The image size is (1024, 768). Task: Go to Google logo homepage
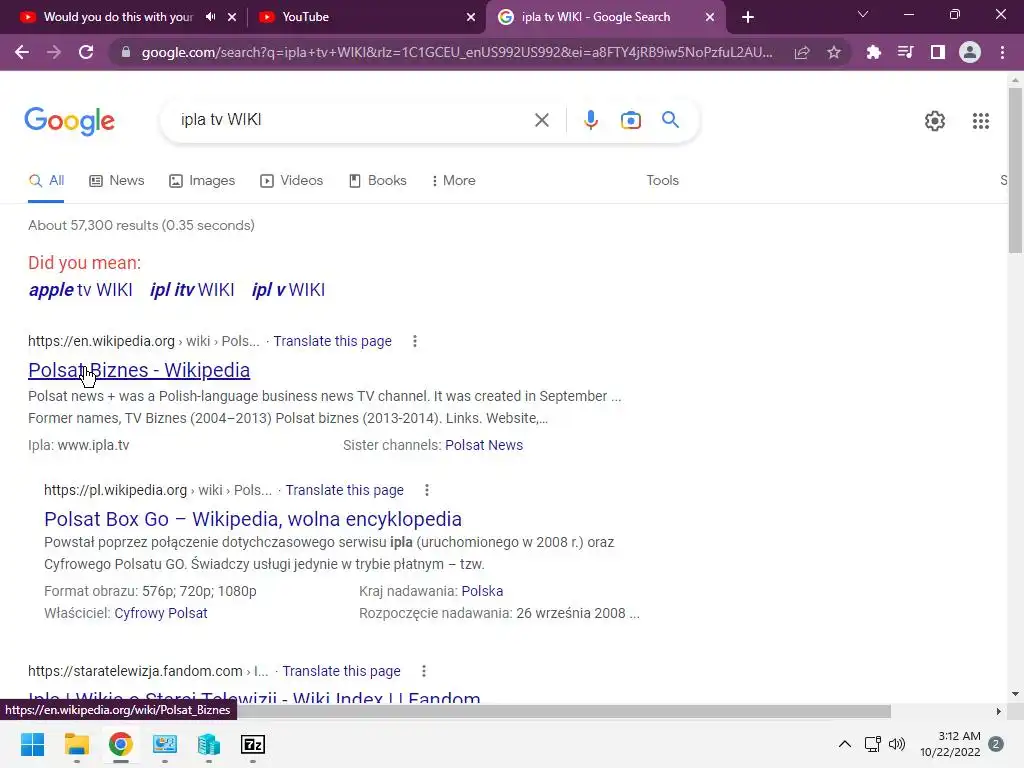(x=69, y=121)
